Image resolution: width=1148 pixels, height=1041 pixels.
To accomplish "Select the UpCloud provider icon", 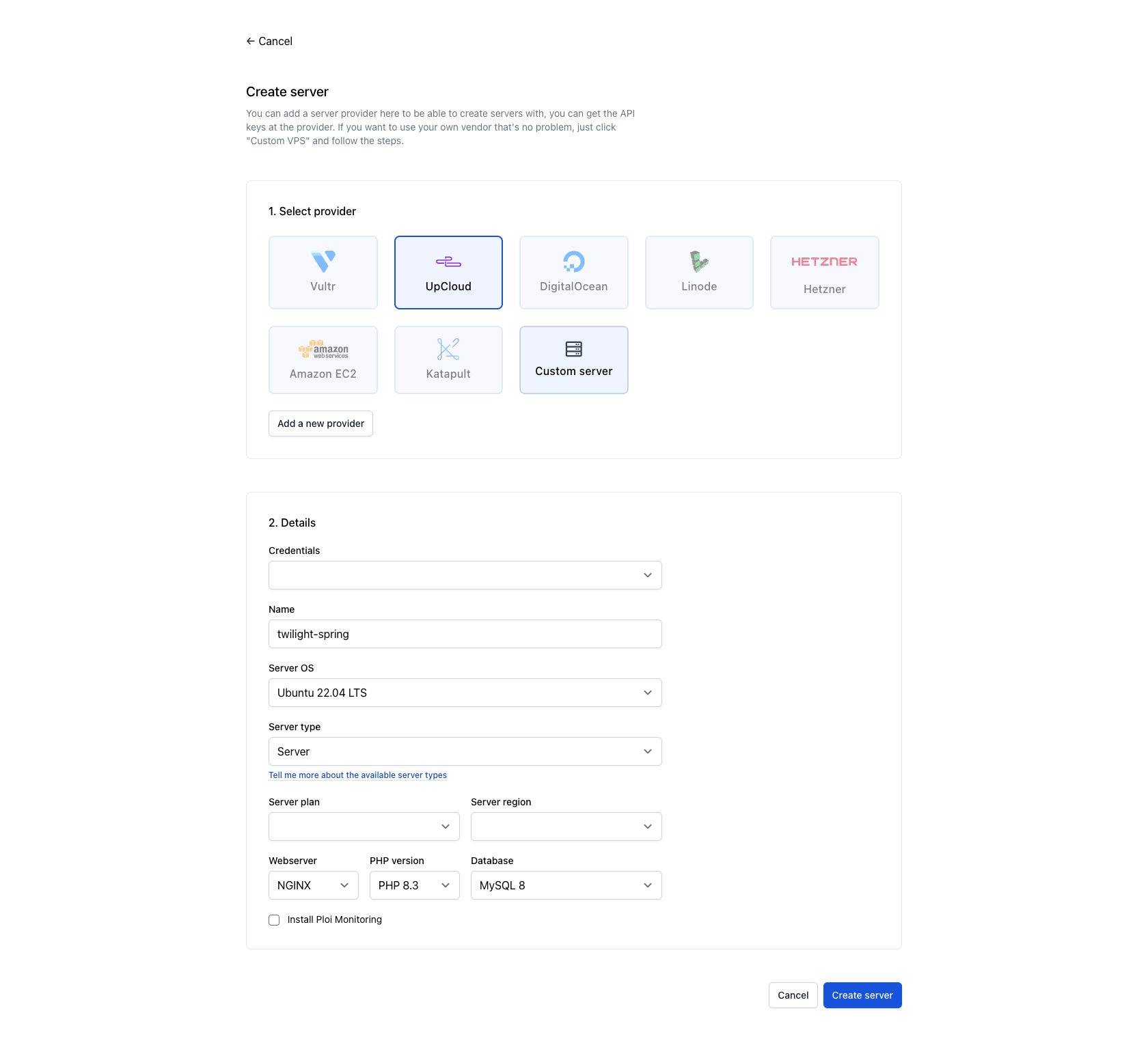I will [448, 272].
